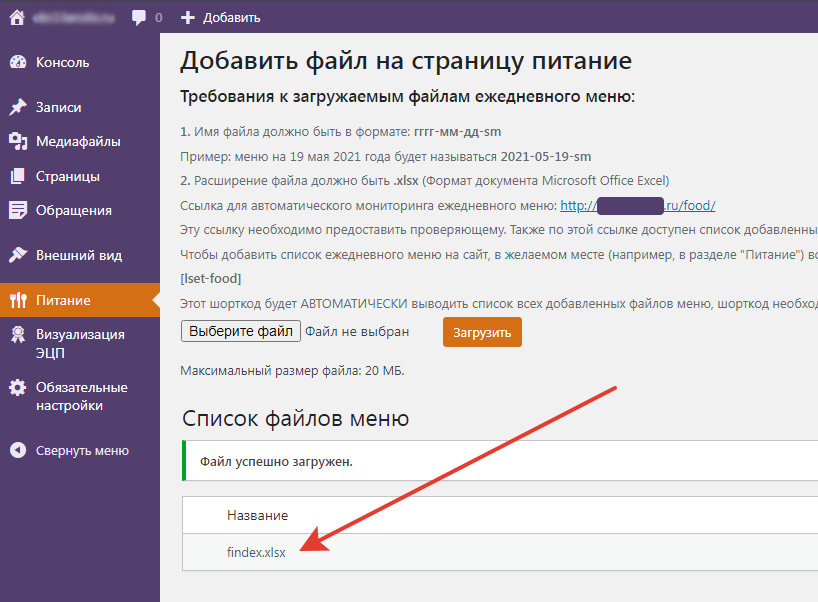
Task: Click the Файл не выбран label
Action: point(357,332)
